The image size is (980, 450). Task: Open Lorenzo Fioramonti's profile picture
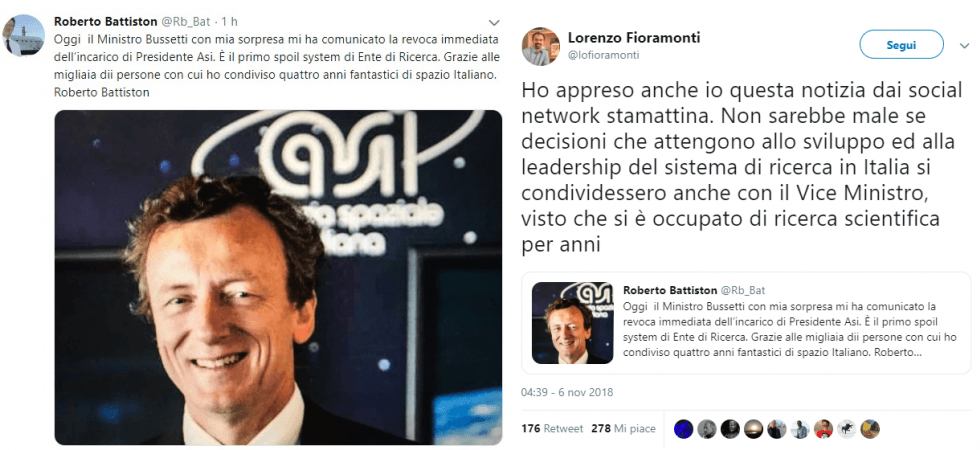(541, 46)
